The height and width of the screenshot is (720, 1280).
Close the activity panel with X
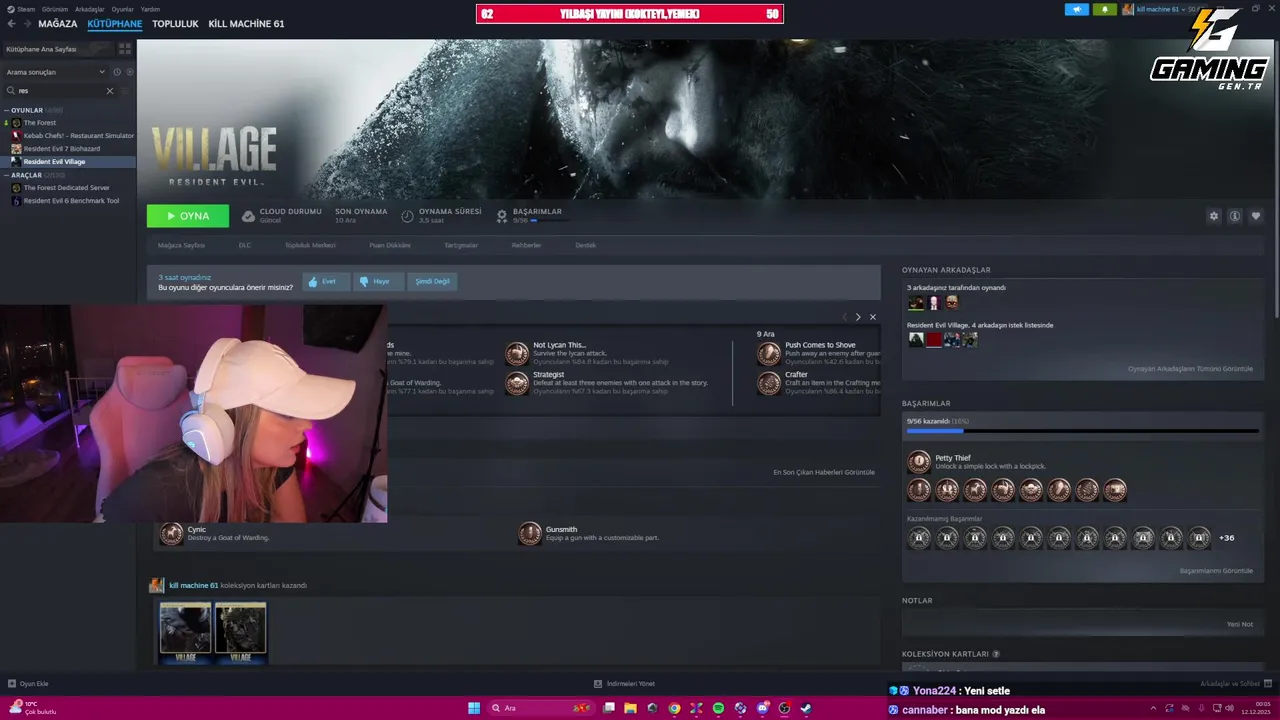coord(873,317)
